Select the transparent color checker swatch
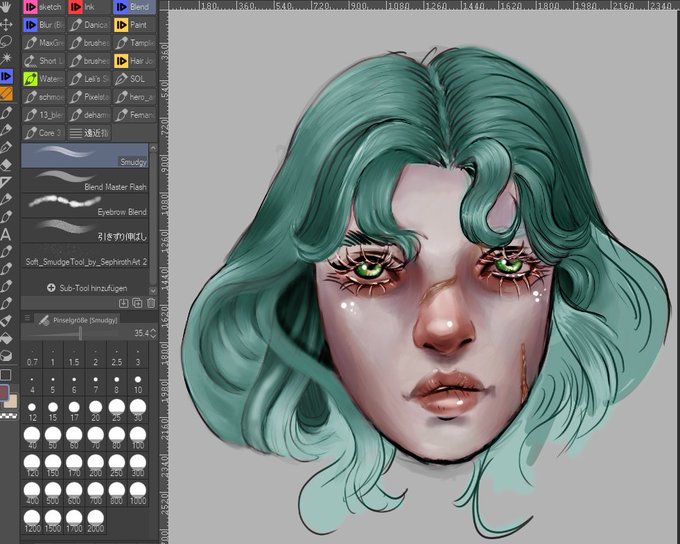This screenshot has height=544, width=680. 8,415
